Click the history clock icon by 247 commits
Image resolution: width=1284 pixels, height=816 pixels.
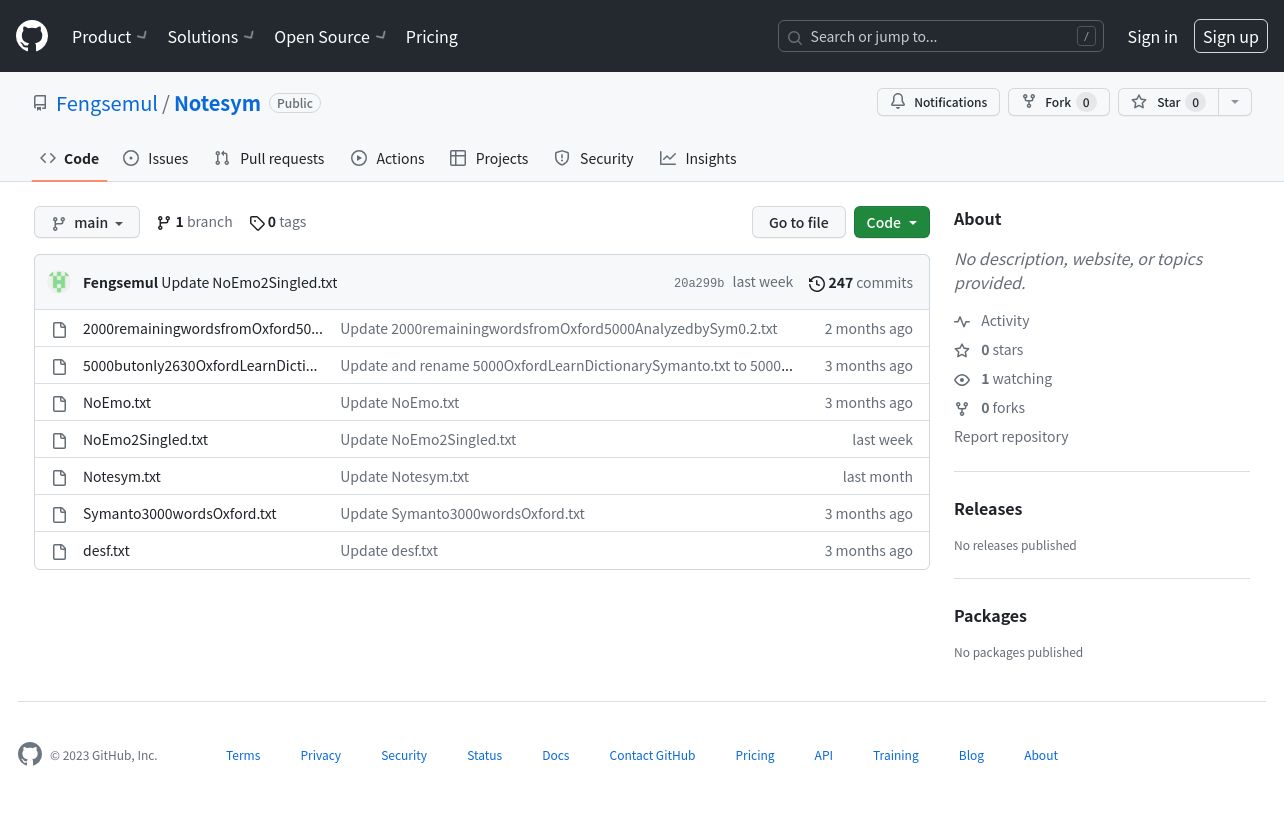coord(817,283)
